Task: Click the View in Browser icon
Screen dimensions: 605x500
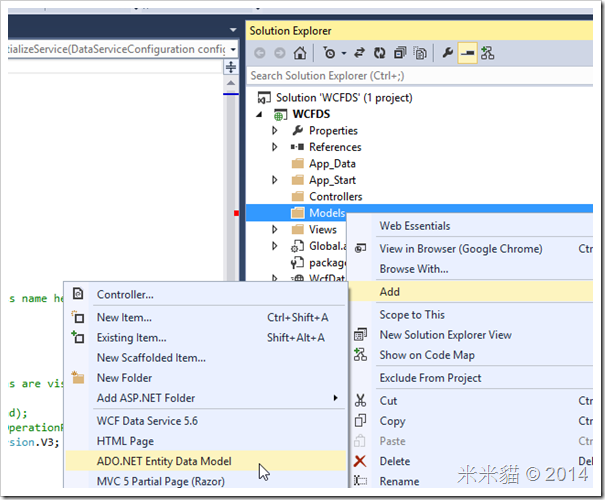Action: point(360,248)
